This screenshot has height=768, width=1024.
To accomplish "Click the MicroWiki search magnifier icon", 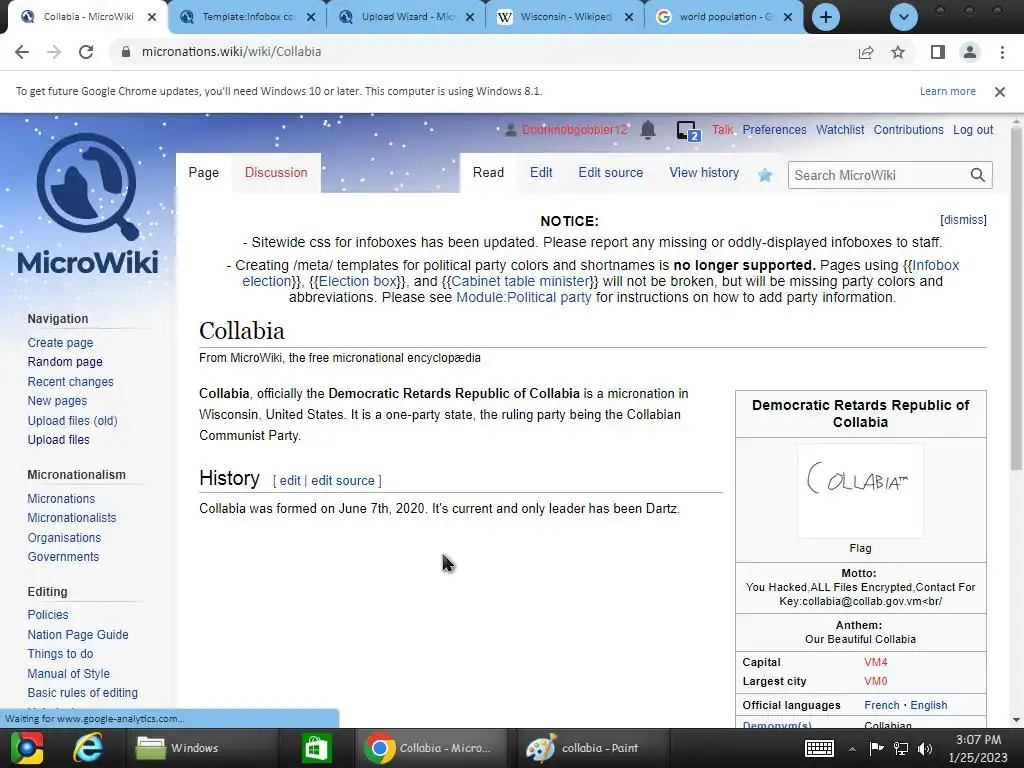I will click(x=977, y=175).
